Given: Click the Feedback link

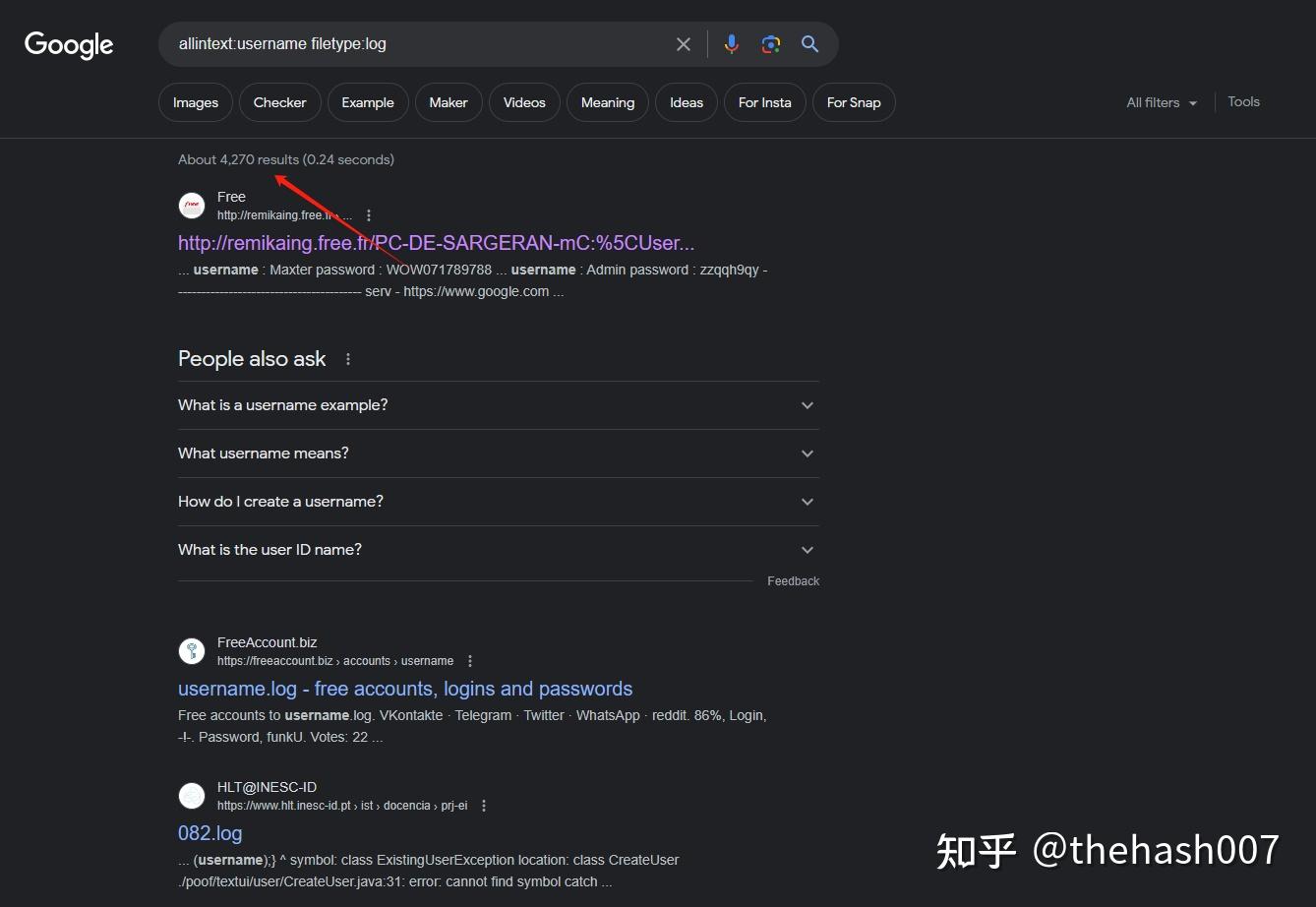Looking at the screenshot, I should click(x=793, y=581).
